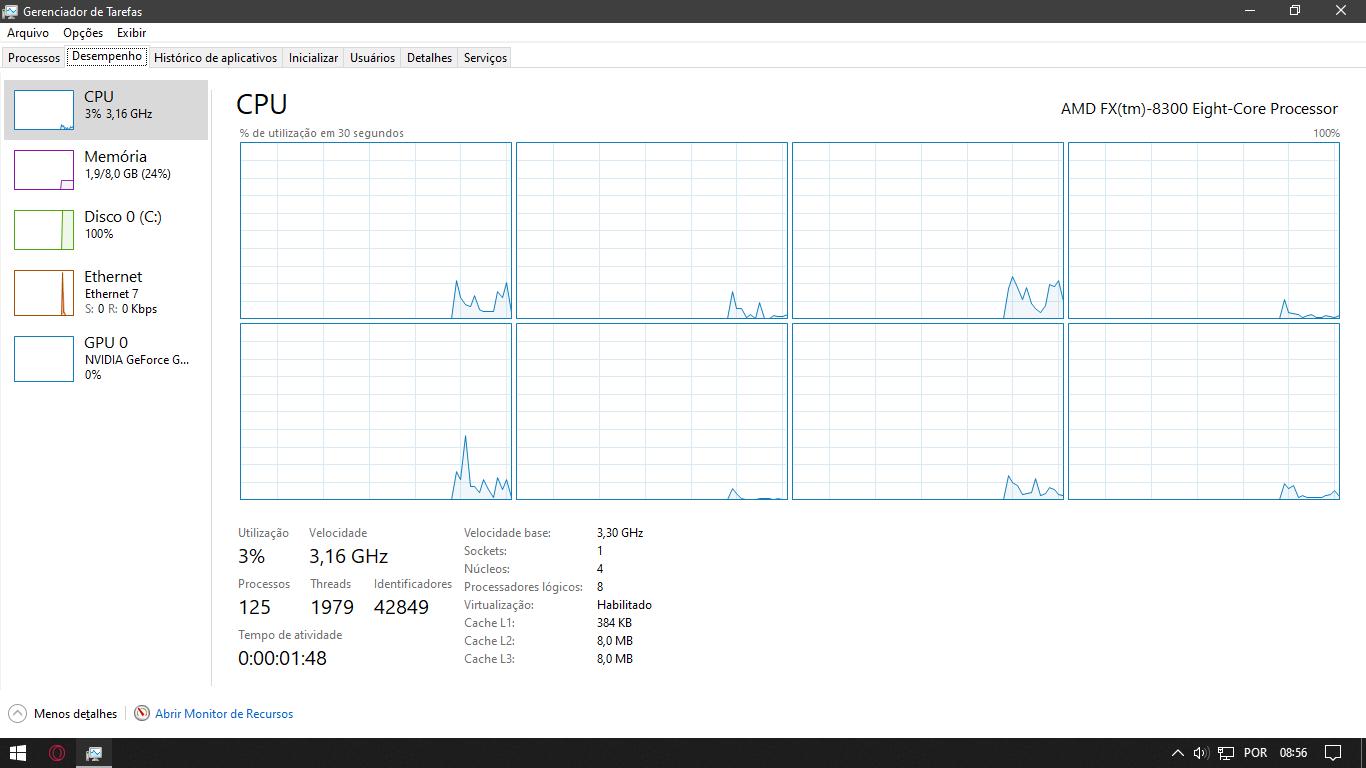
Task: Click the Núcleos label
Action: tap(487, 569)
